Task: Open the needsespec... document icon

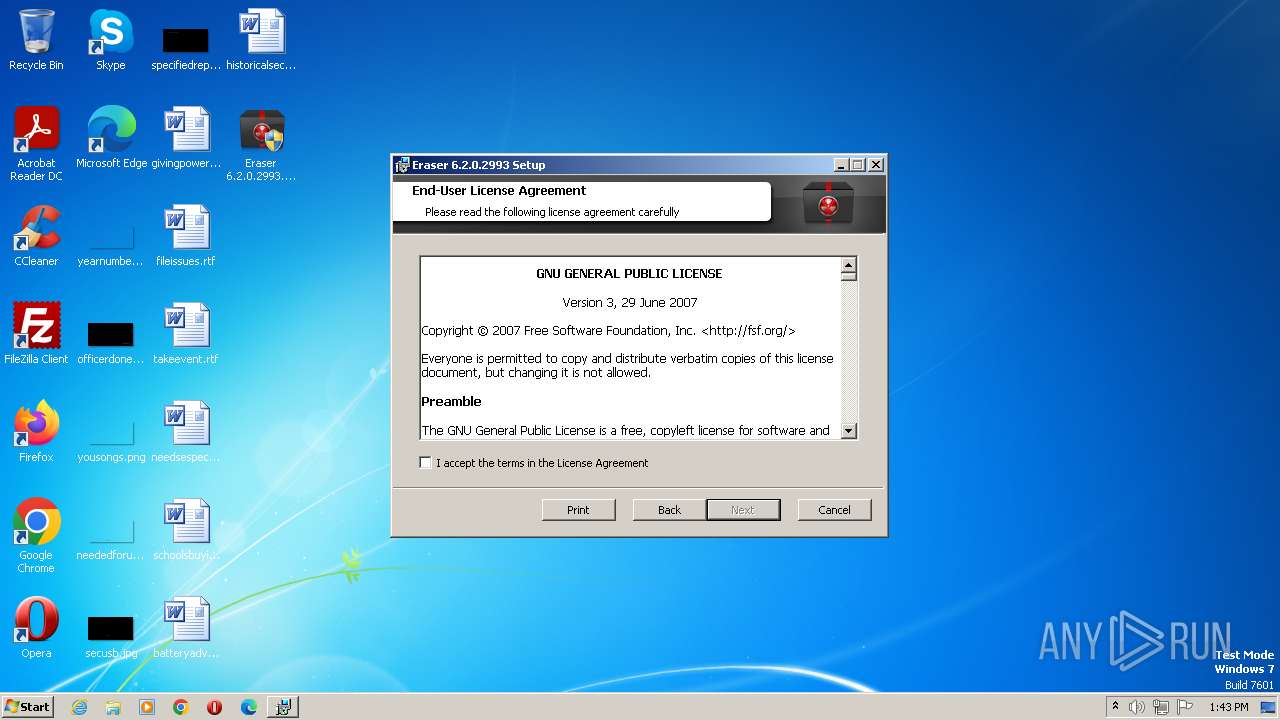Action: pos(186,432)
